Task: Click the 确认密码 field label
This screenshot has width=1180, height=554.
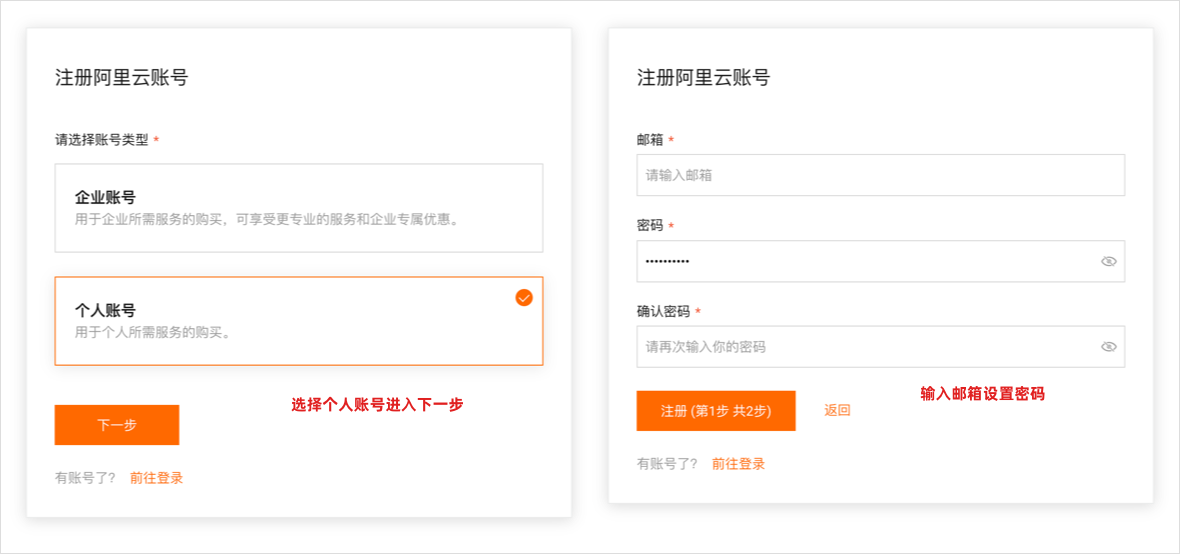Action: [x=663, y=312]
